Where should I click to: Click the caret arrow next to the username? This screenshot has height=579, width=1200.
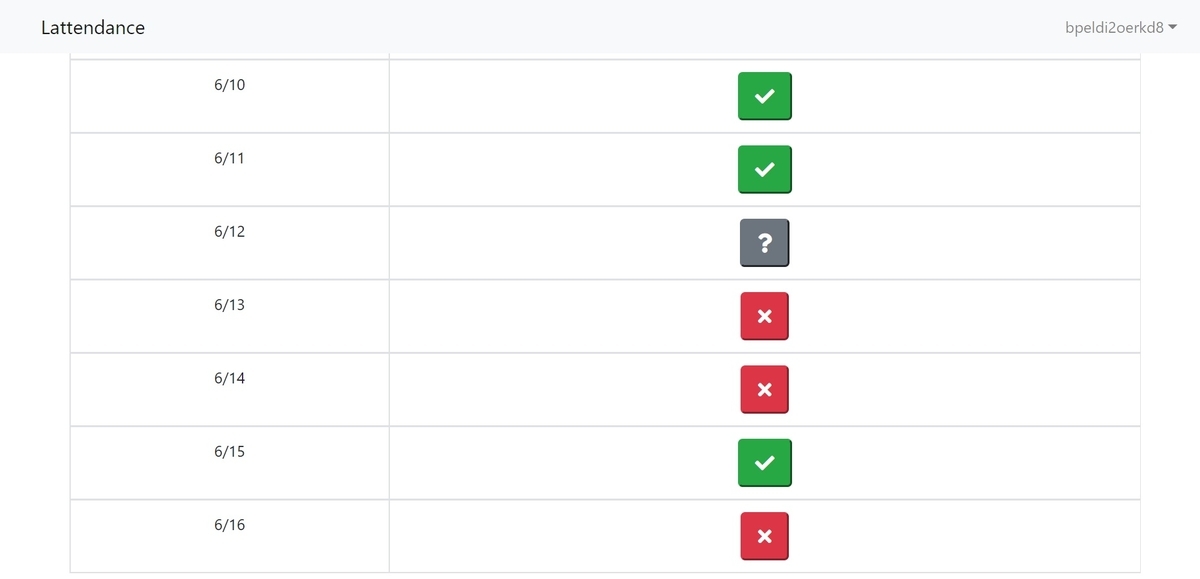[x=1171, y=28]
